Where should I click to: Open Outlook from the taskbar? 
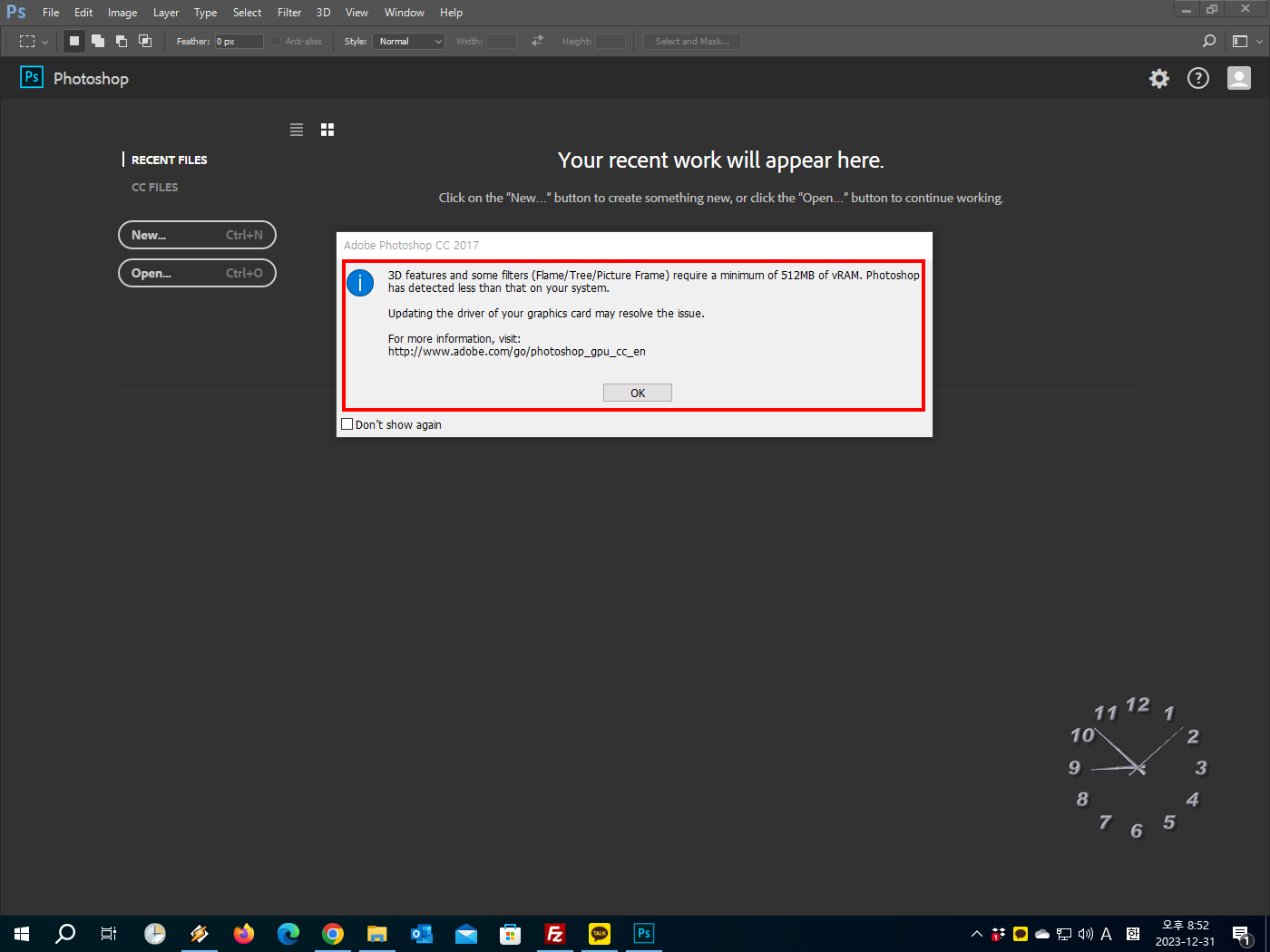422,934
